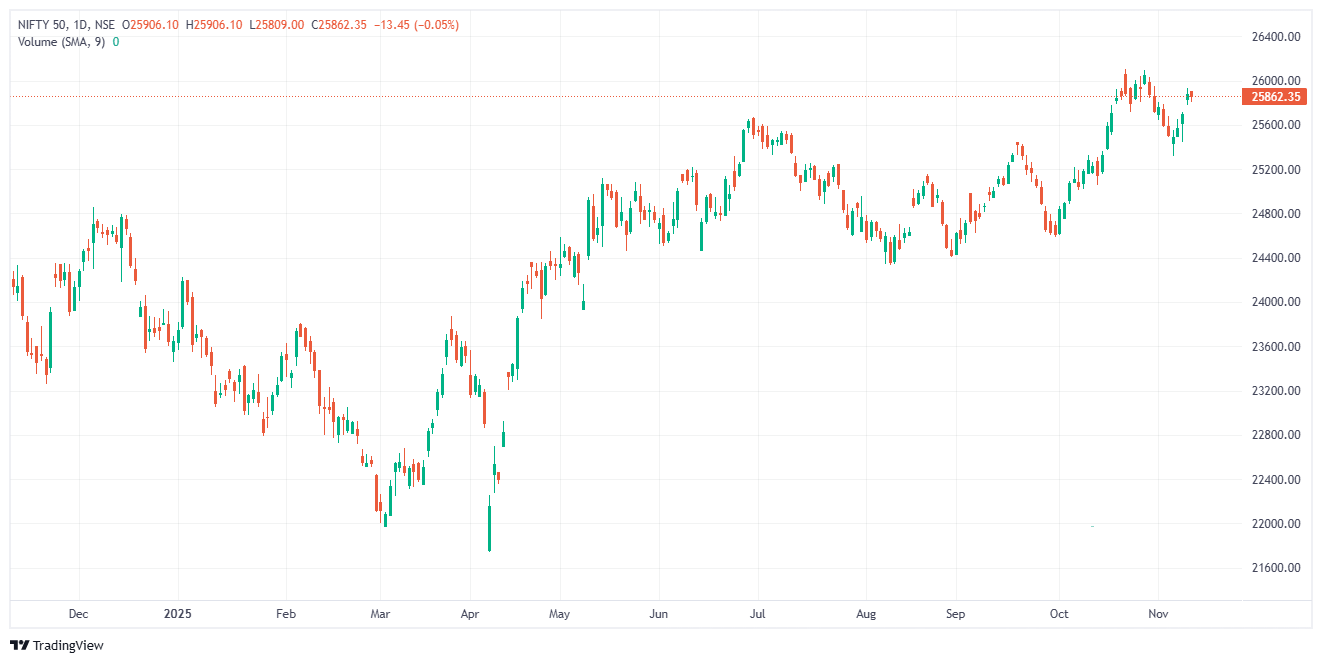
Task: Click the TradingView logo icon
Action: click(19, 645)
